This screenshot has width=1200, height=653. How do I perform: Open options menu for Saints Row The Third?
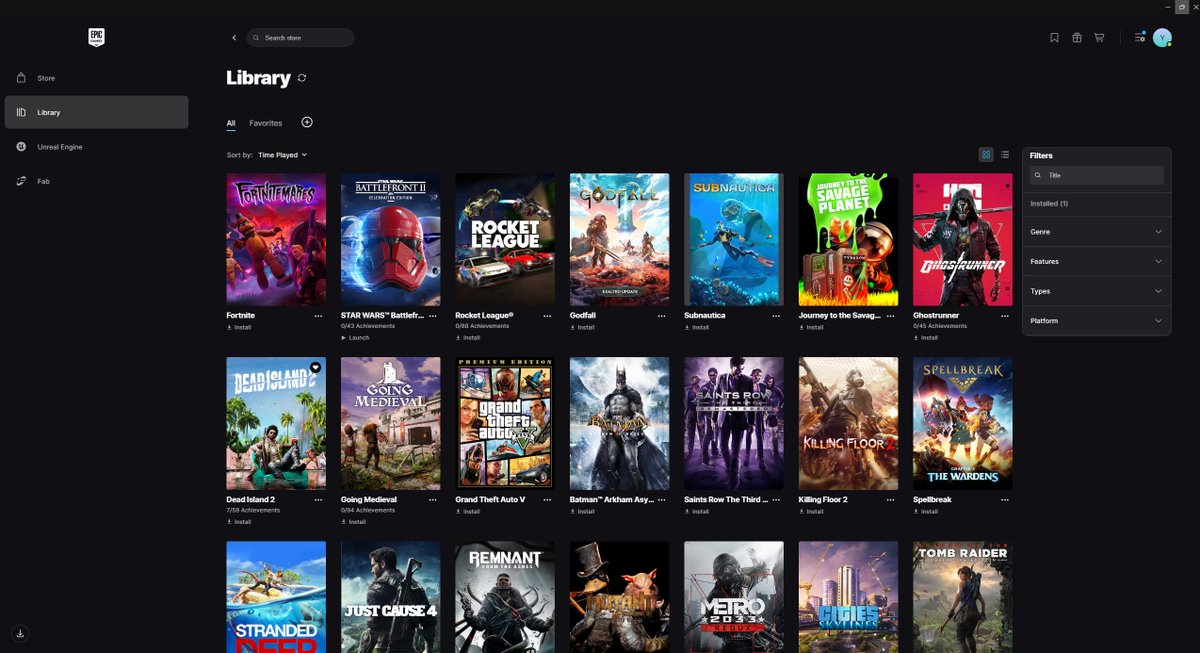pos(776,499)
